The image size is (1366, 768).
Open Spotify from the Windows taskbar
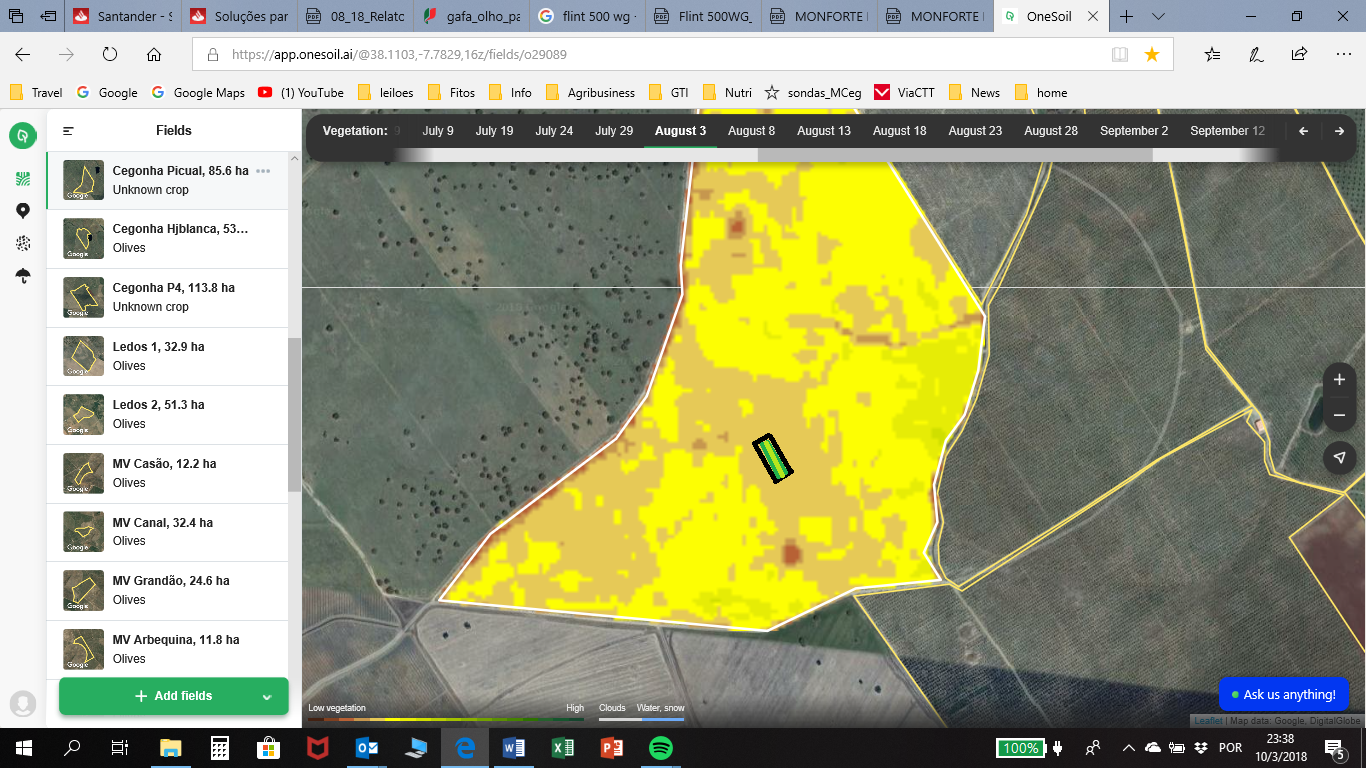click(x=660, y=748)
